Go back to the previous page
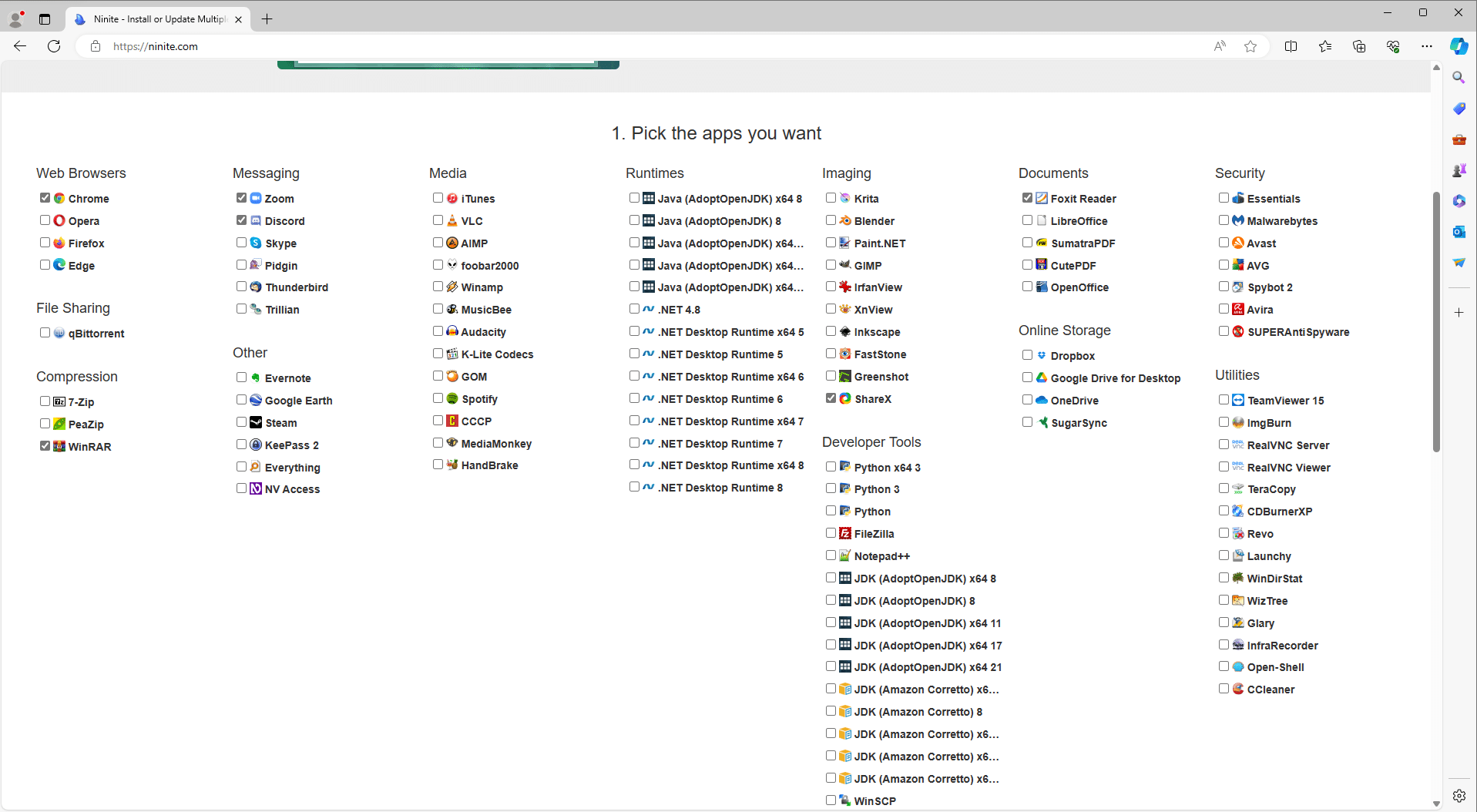The width and height of the screenshot is (1477, 812). click(20, 46)
